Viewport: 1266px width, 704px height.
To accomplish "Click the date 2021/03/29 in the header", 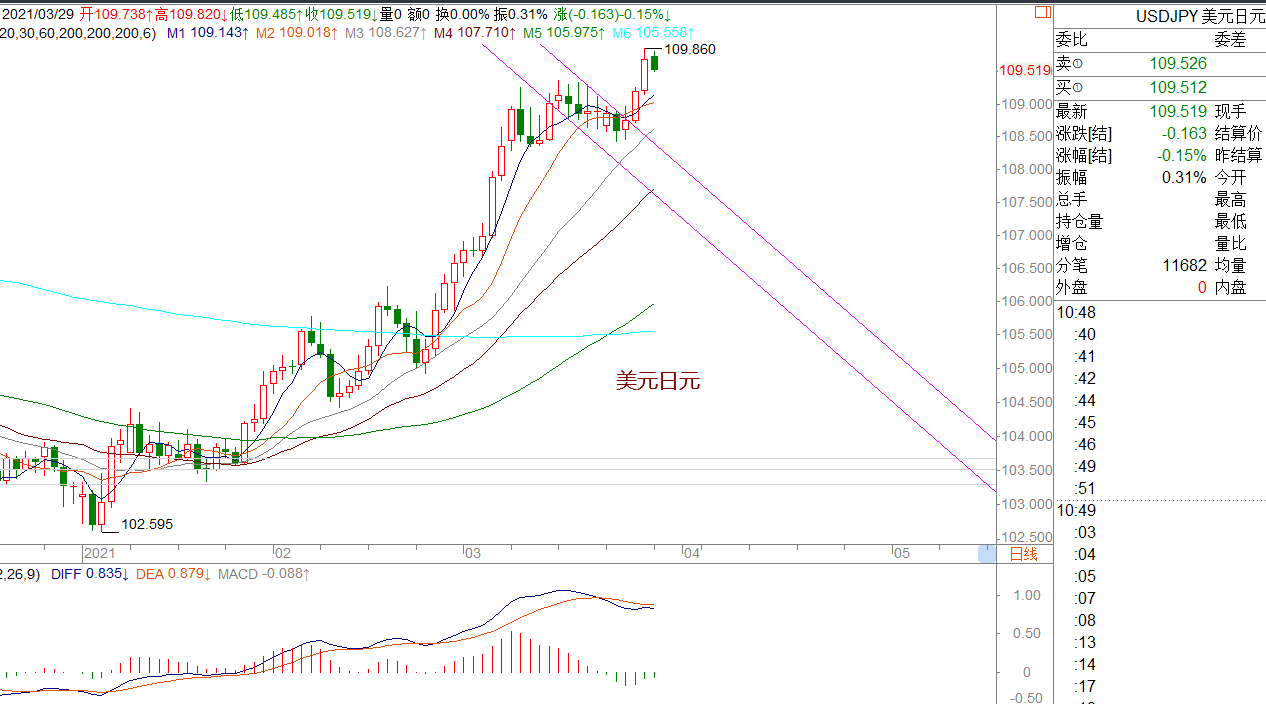I will point(39,14).
